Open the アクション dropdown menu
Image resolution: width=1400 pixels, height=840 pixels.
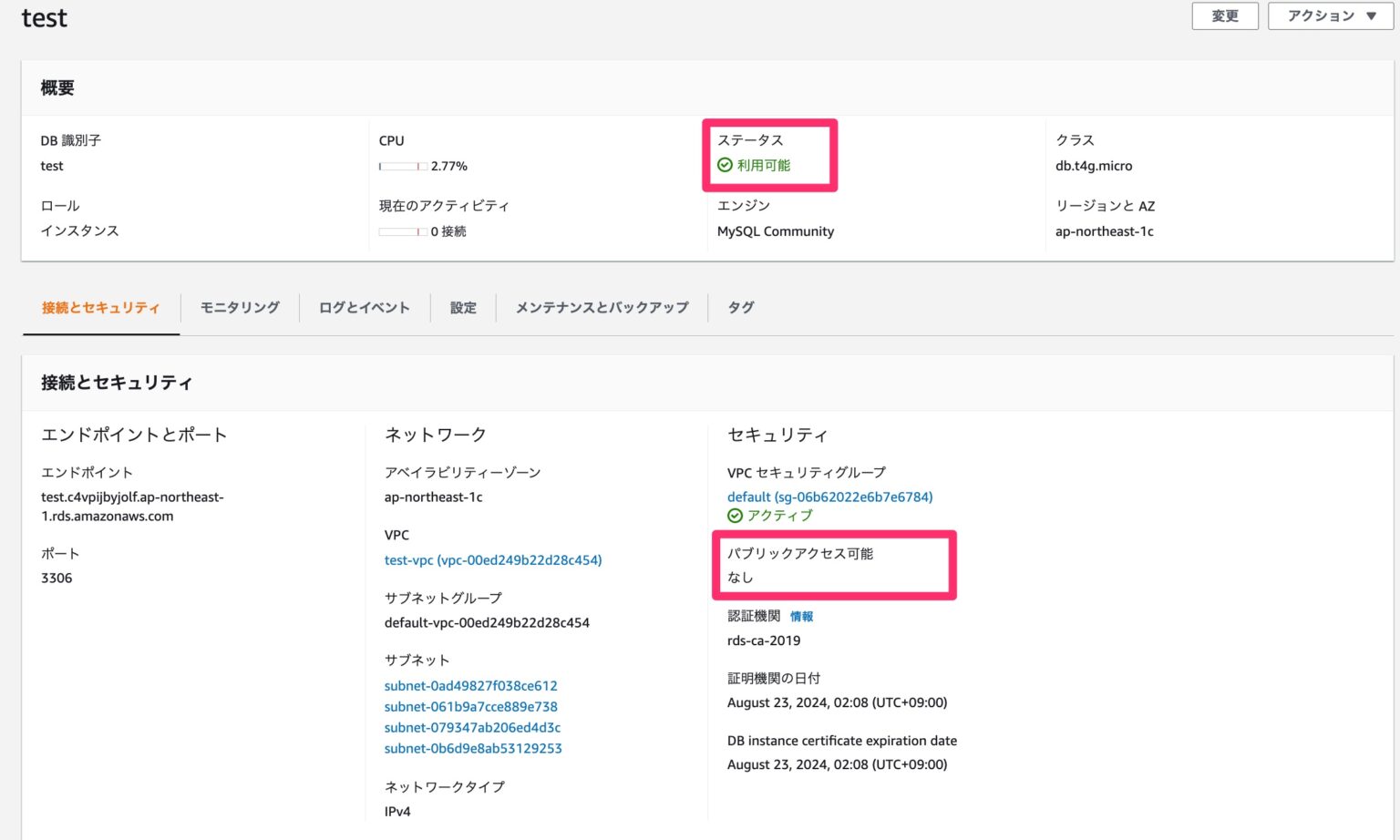click(x=1331, y=16)
